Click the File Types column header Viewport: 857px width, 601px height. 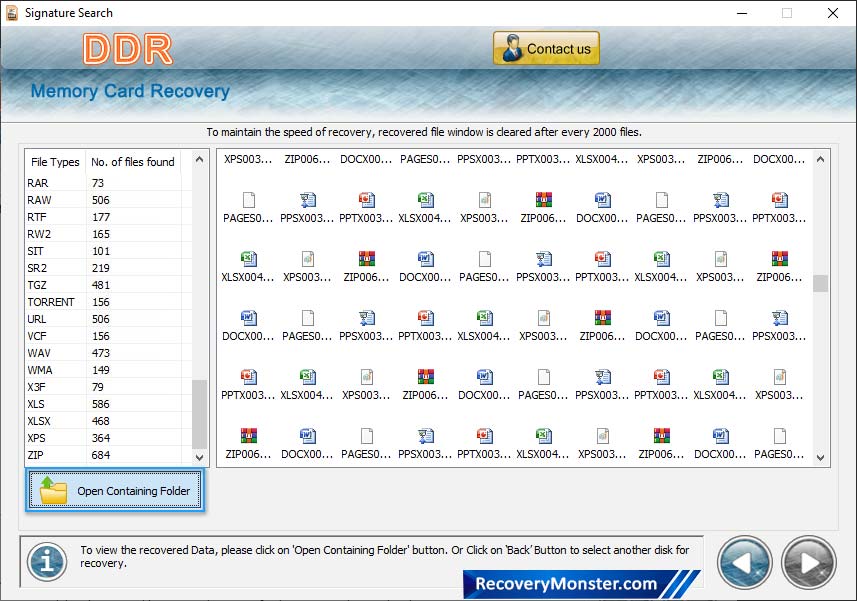pos(55,162)
